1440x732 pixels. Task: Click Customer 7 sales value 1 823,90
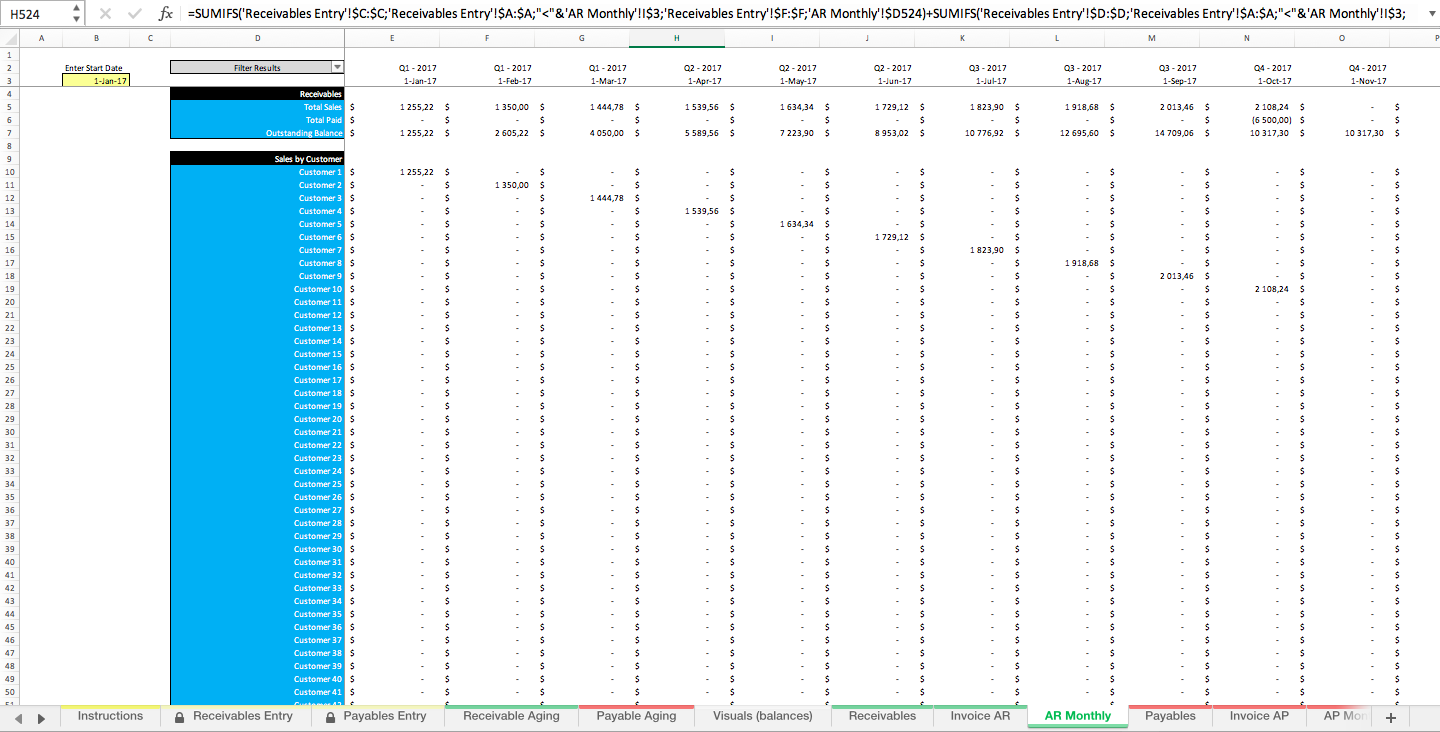[x=986, y=250]
